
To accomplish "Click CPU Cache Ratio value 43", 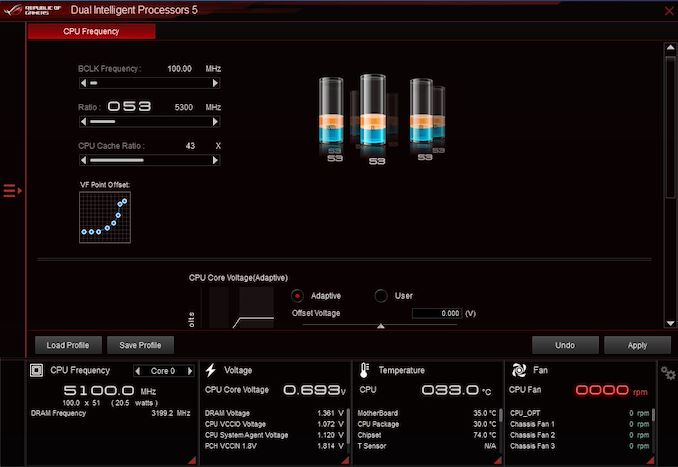I will pyautogui.click(x=190, y=146).
